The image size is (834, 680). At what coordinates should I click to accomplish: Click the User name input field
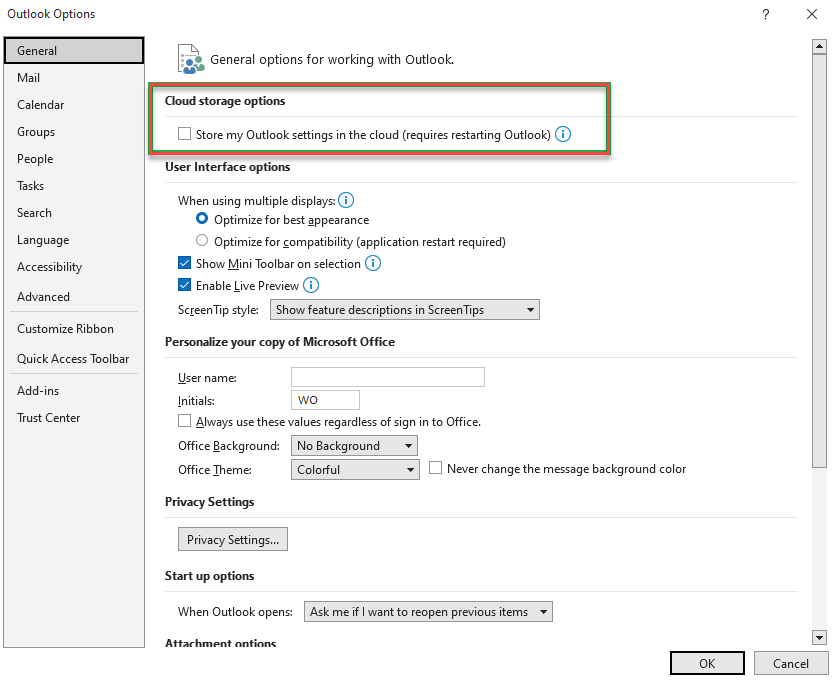pyautogui.click(x=388, y=377)
